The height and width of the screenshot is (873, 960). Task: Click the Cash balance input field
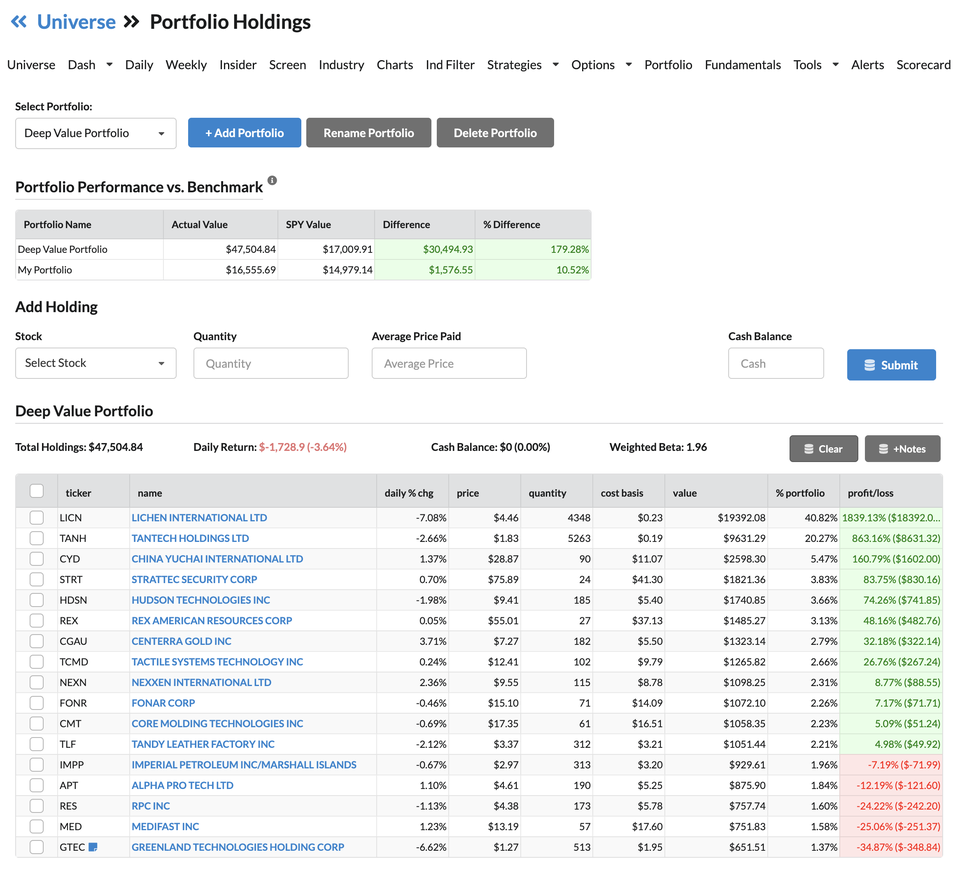[776, 364]
